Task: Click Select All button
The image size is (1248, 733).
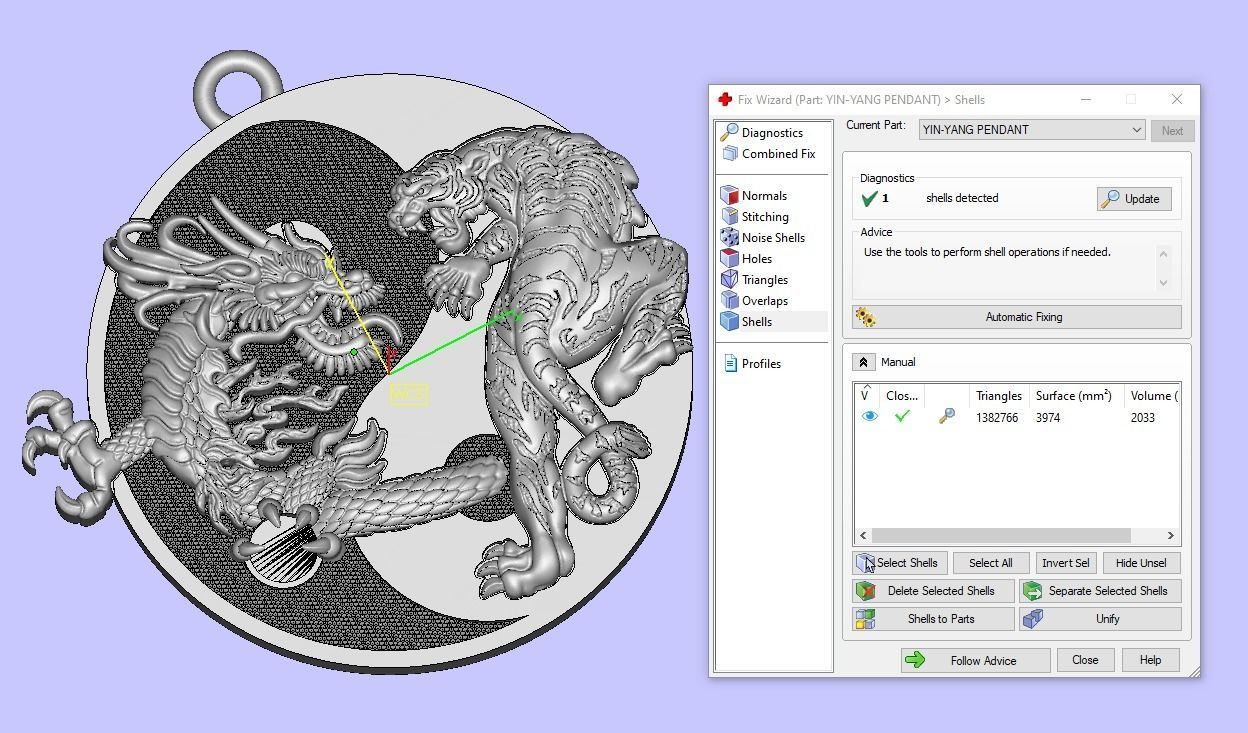Action: (x=990, y=563)
